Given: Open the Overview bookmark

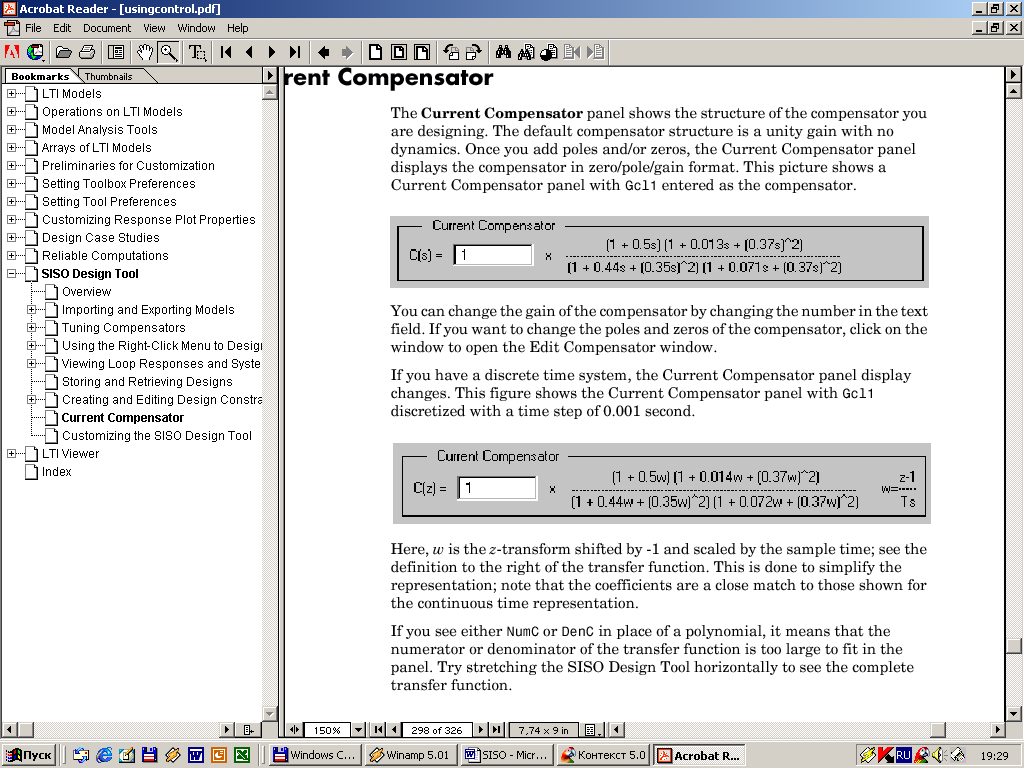Looking at the screenshot, I should [87, 292].
